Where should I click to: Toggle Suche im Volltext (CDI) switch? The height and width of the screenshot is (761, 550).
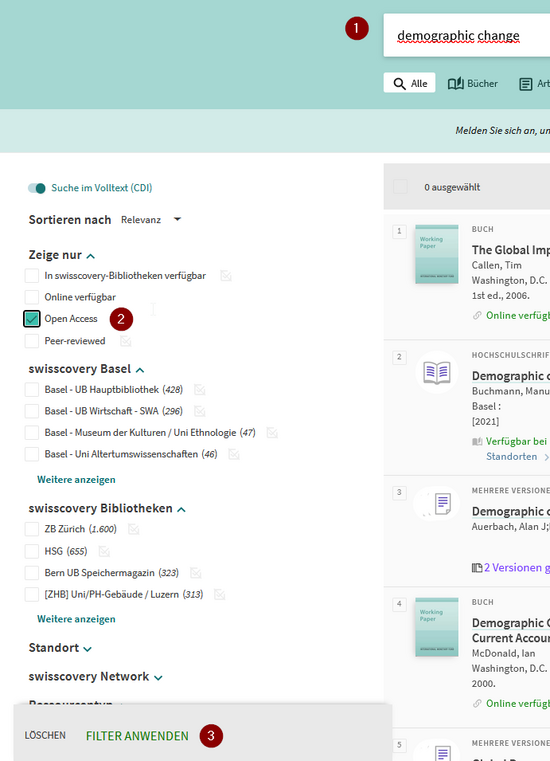(x=36, y=188)
